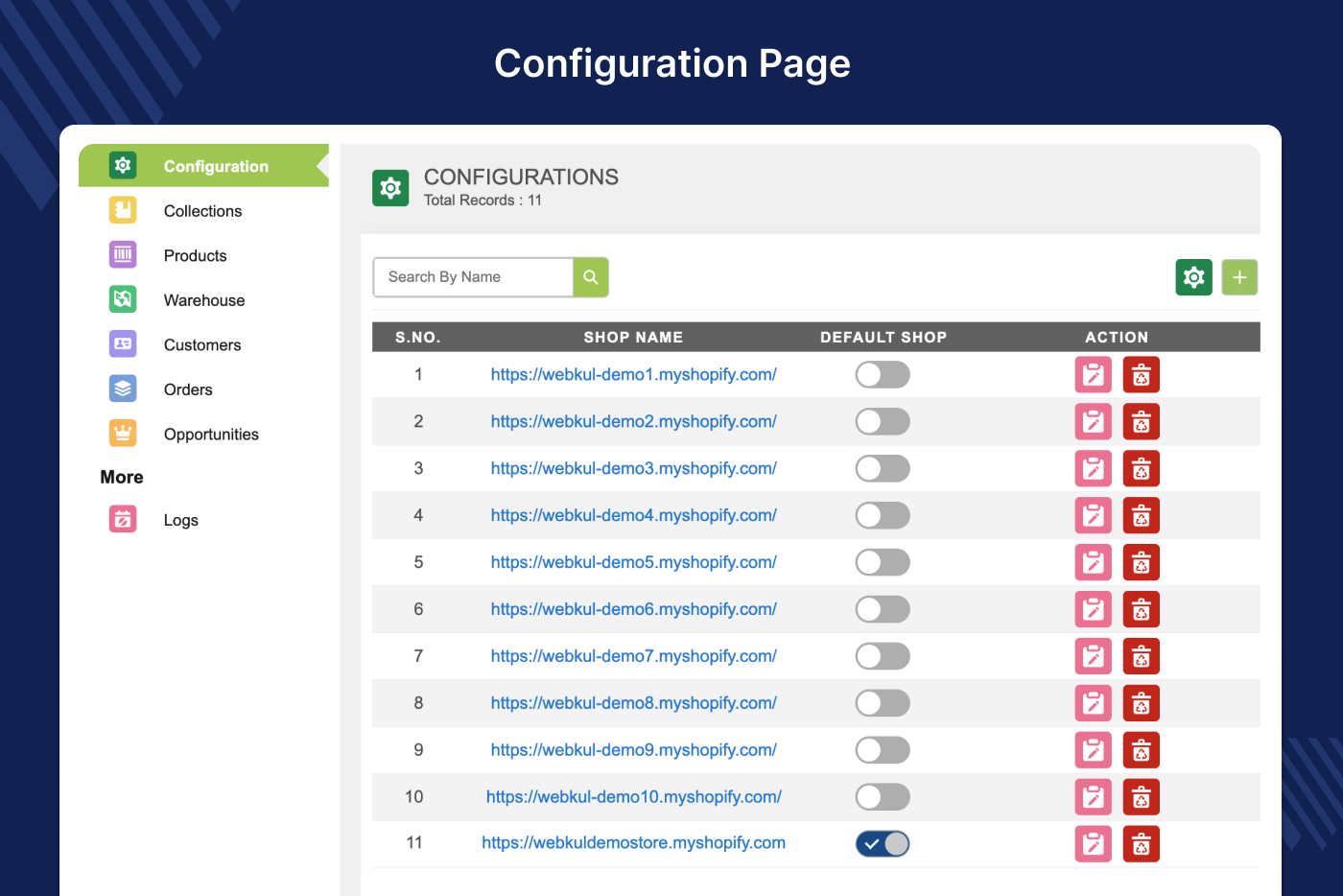Viewport: 1343px width, 896px height.
Task: Click the Products barcode icon
Action: [x=123, y=254]
